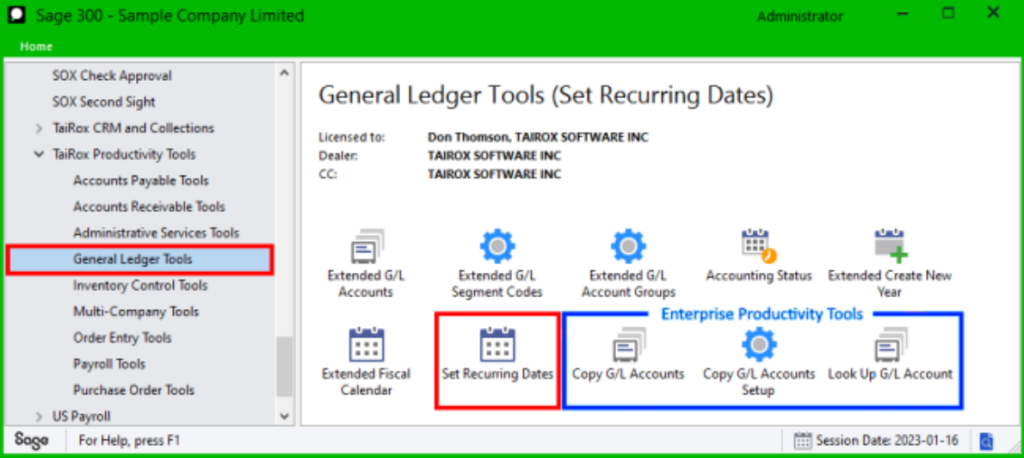Click the Session Date 2023-01-16 text
Screen dimensions: 1024x458
[x=887, y=441]
